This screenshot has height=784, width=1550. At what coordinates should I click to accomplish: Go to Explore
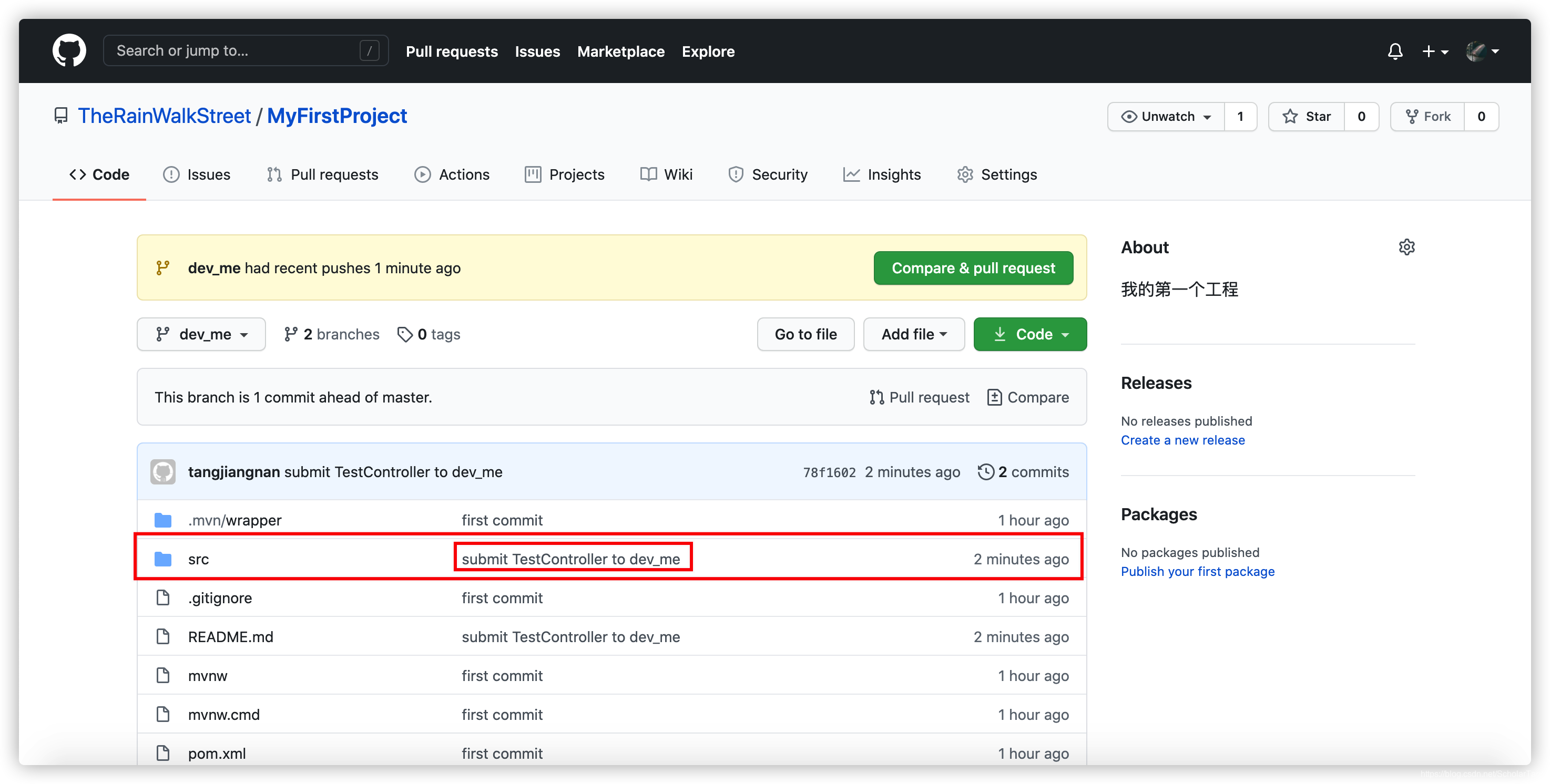pos(708,51)
